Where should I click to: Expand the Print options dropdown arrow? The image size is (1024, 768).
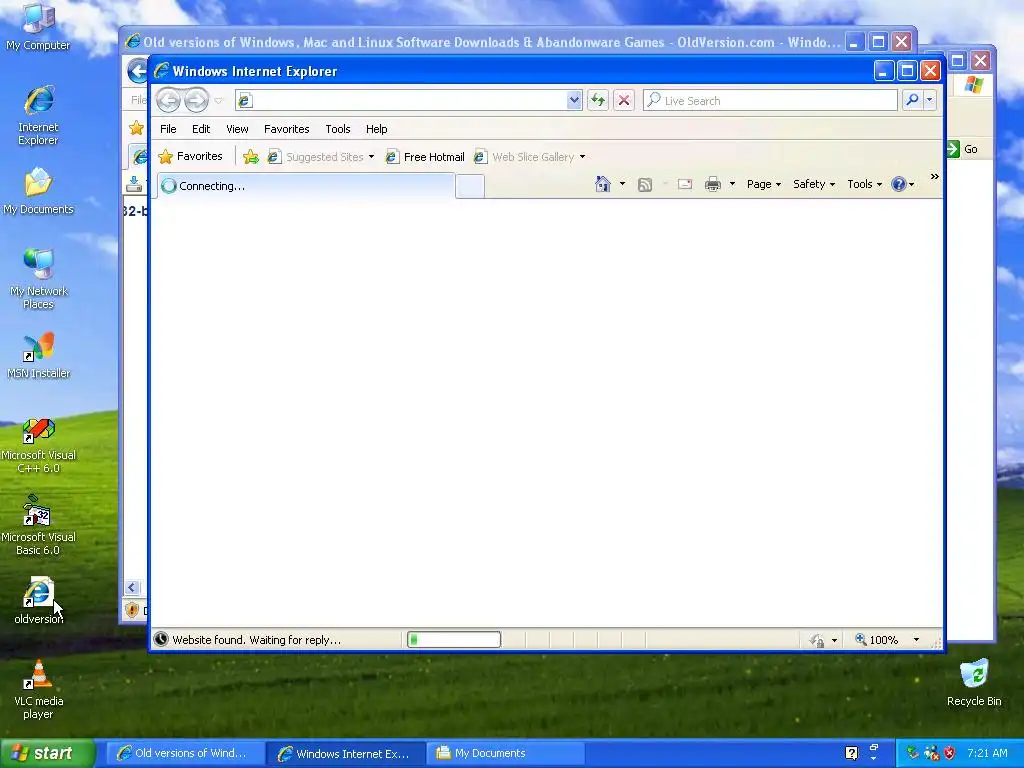732,184
